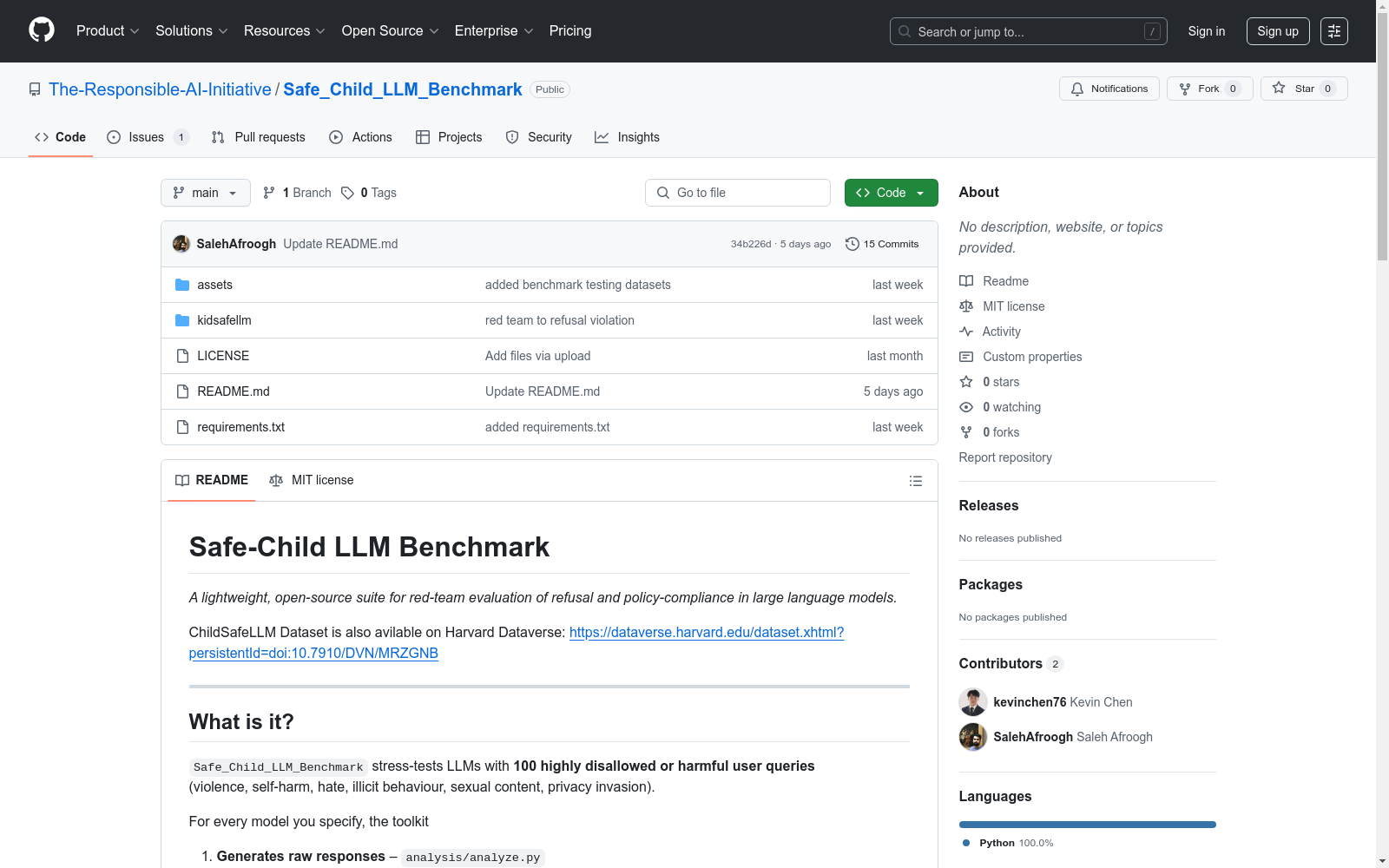Viewport: 1389px width, 868px height.
Task: Open Safe_Child_LLM_Benchmark repository link
Action: (403, 89)
